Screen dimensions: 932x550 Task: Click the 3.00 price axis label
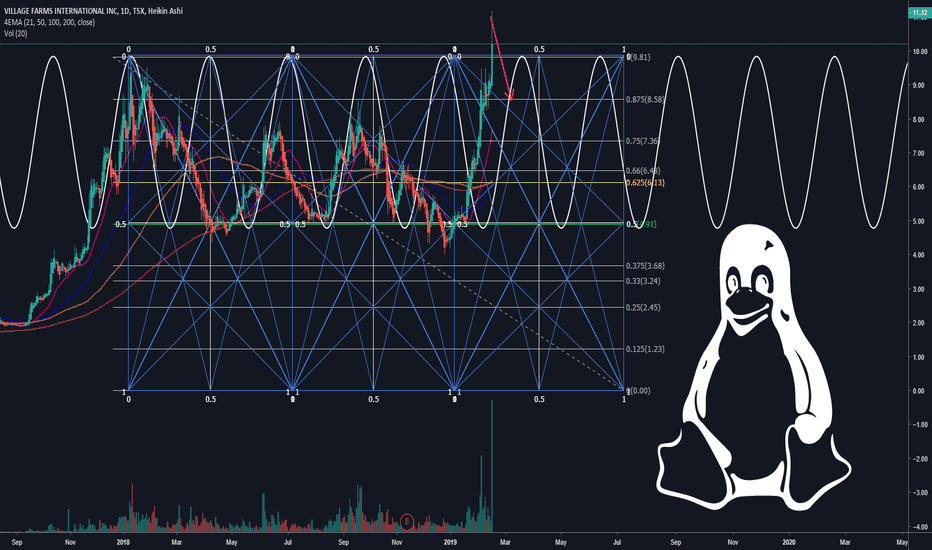pyautogui.click(x=918, y=289)
